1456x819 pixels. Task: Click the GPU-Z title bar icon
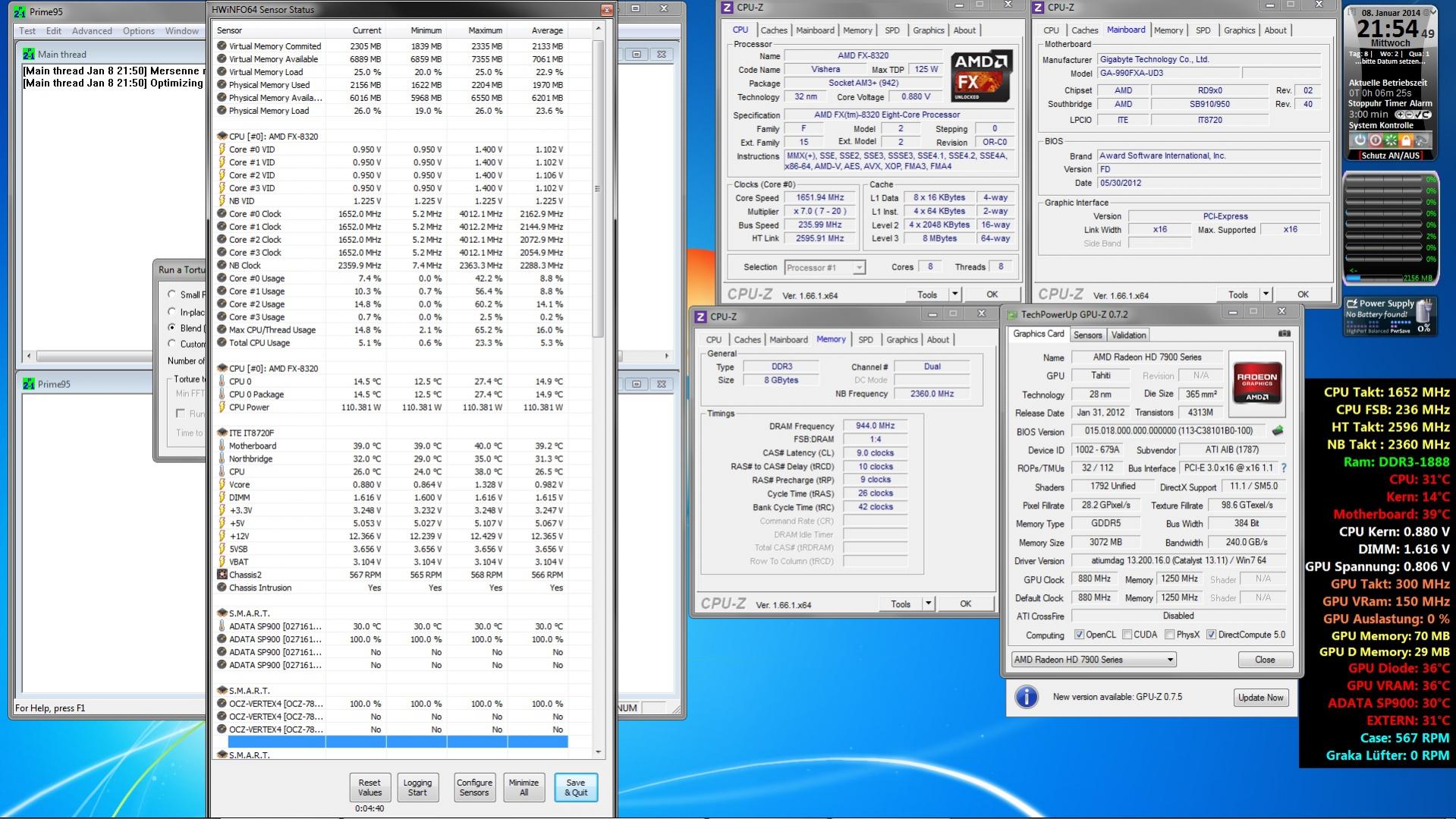1011,314
